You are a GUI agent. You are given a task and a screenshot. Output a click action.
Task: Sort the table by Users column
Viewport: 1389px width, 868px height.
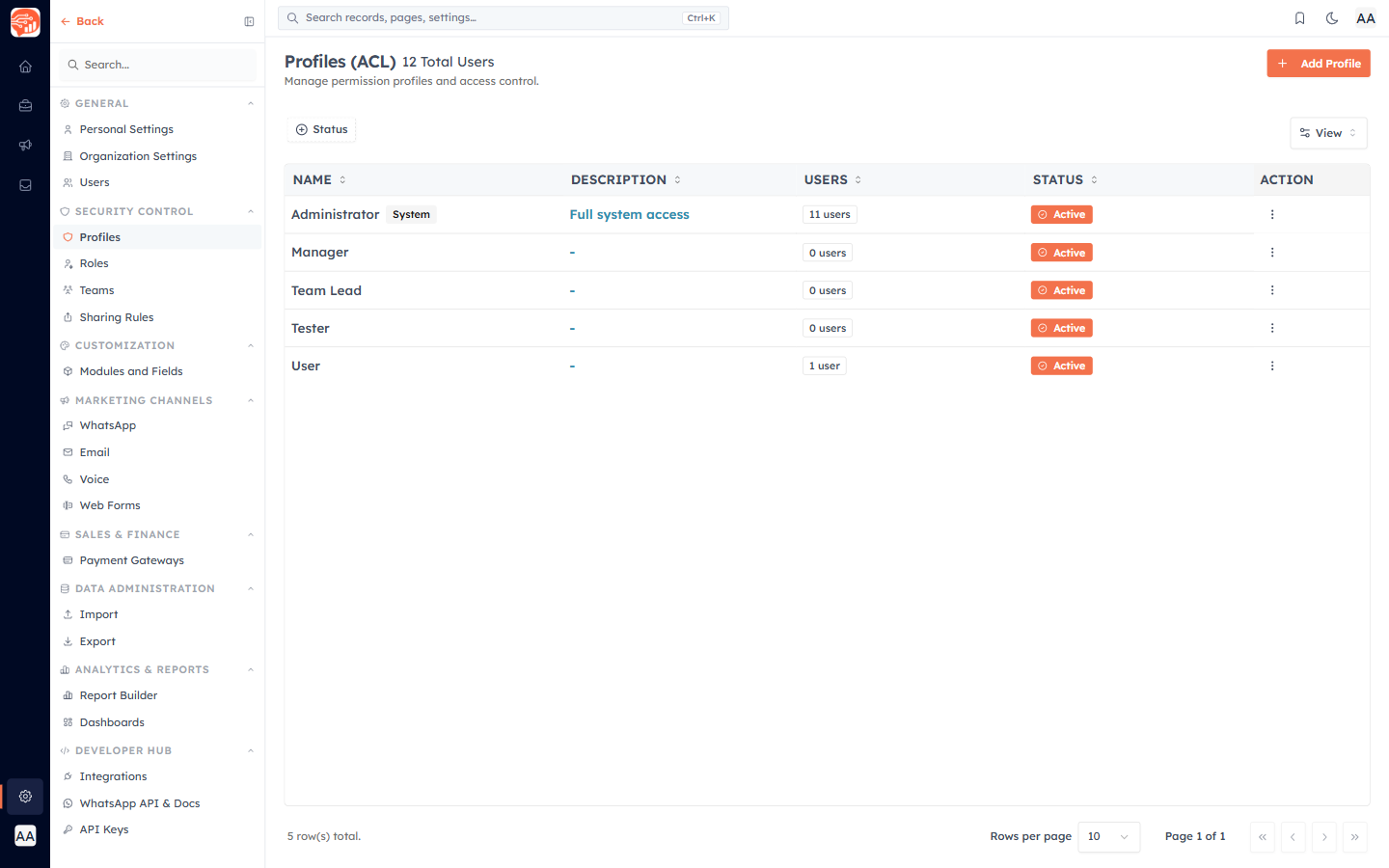pyautogui.click(x=833, y=179)
